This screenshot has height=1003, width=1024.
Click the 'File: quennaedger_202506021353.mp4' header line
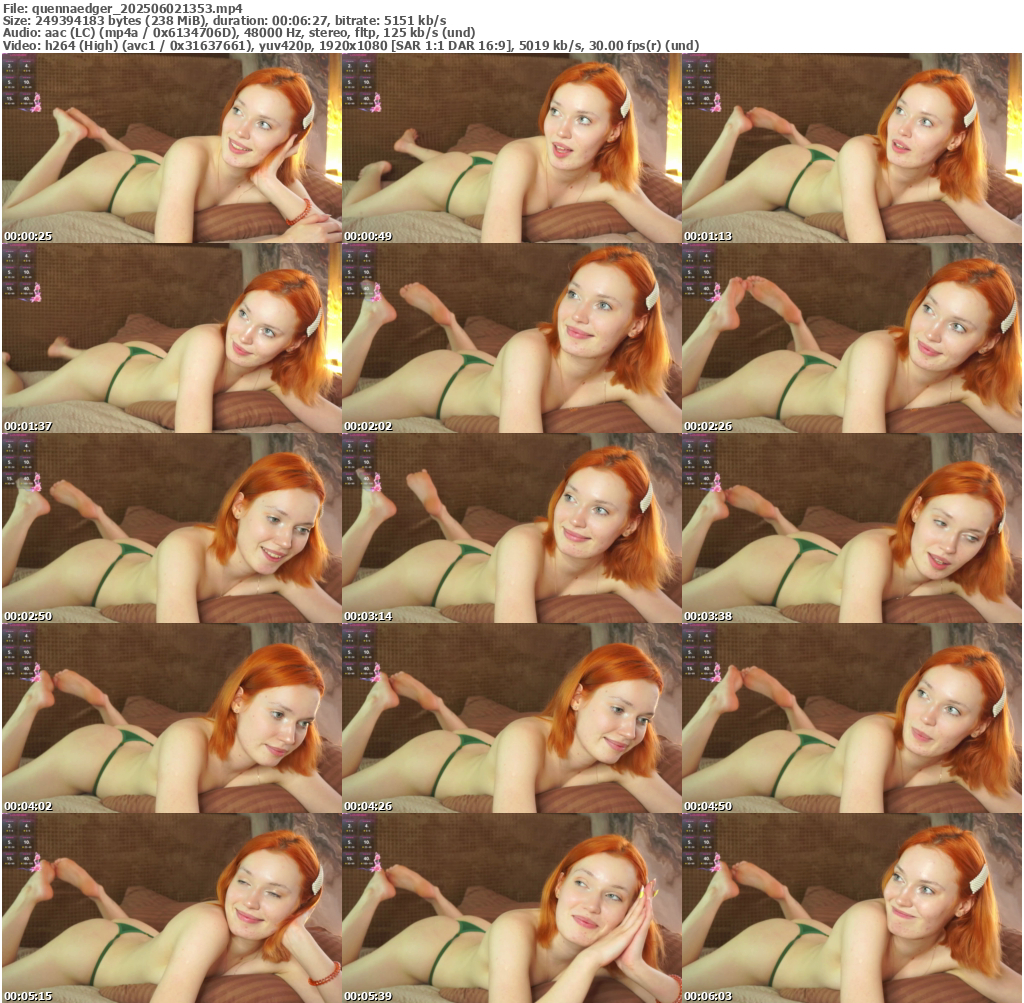point(123,8)
